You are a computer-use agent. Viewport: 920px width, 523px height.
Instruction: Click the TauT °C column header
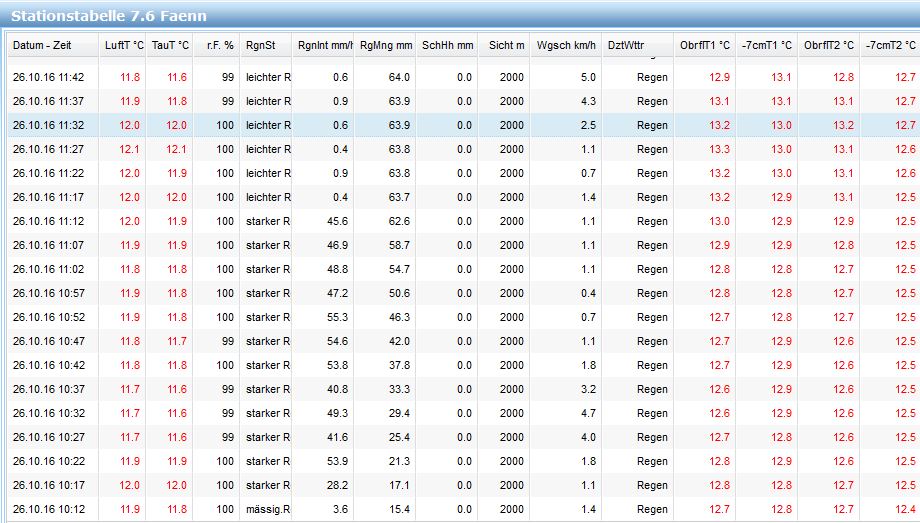170,45
